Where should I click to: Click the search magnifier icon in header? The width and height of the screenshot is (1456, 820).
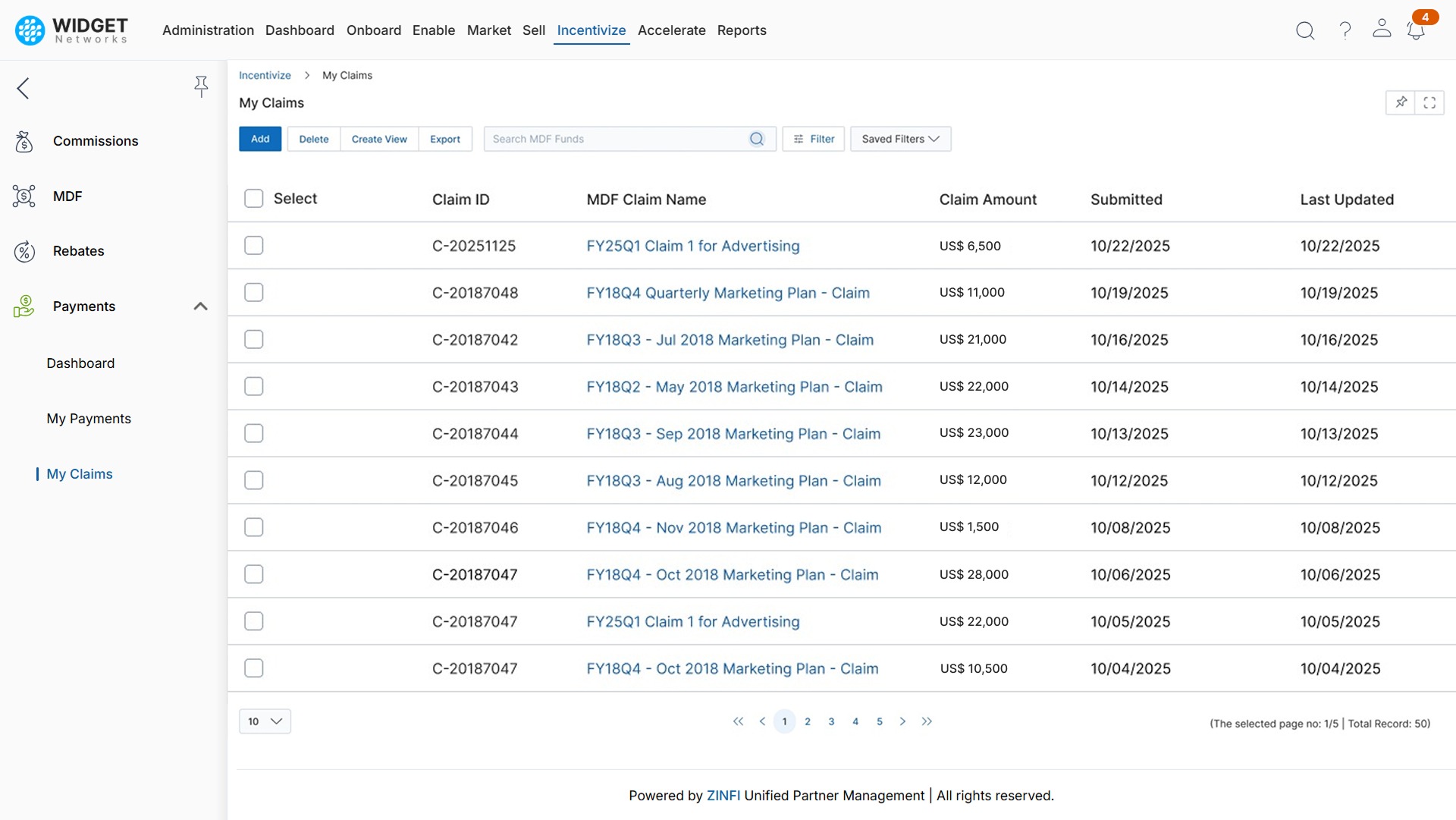tap(1305, 30)
